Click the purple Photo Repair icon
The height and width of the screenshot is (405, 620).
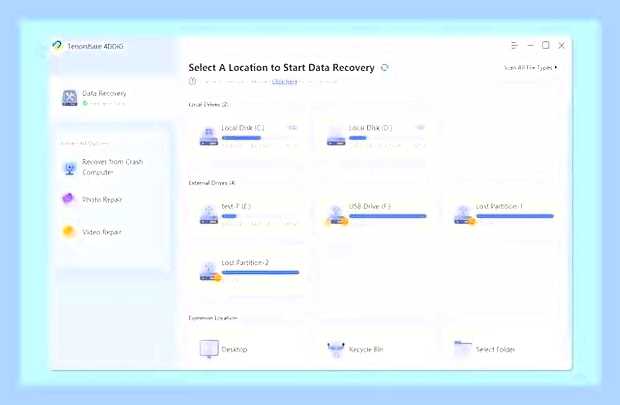68,199
